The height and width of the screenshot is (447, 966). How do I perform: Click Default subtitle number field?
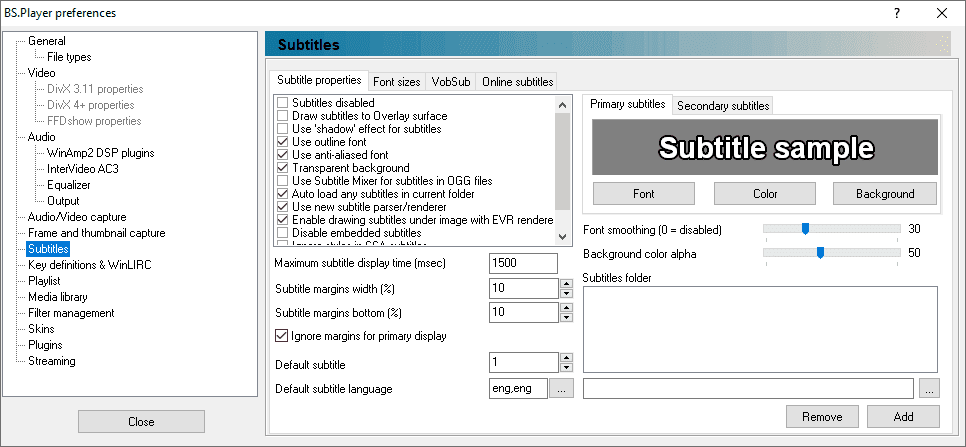pyautogui.click(x=524, y=362)
